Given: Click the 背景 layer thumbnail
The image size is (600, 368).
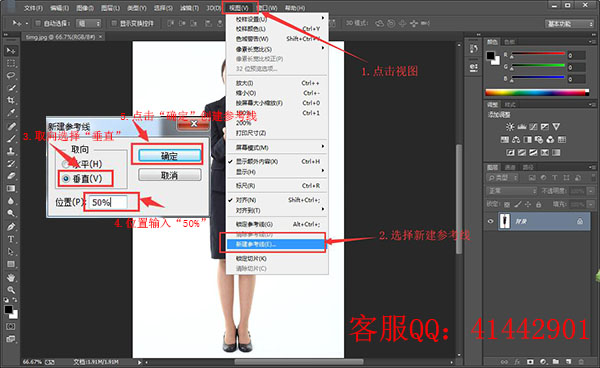Looking at the screenshot, I should click(505, 221).
